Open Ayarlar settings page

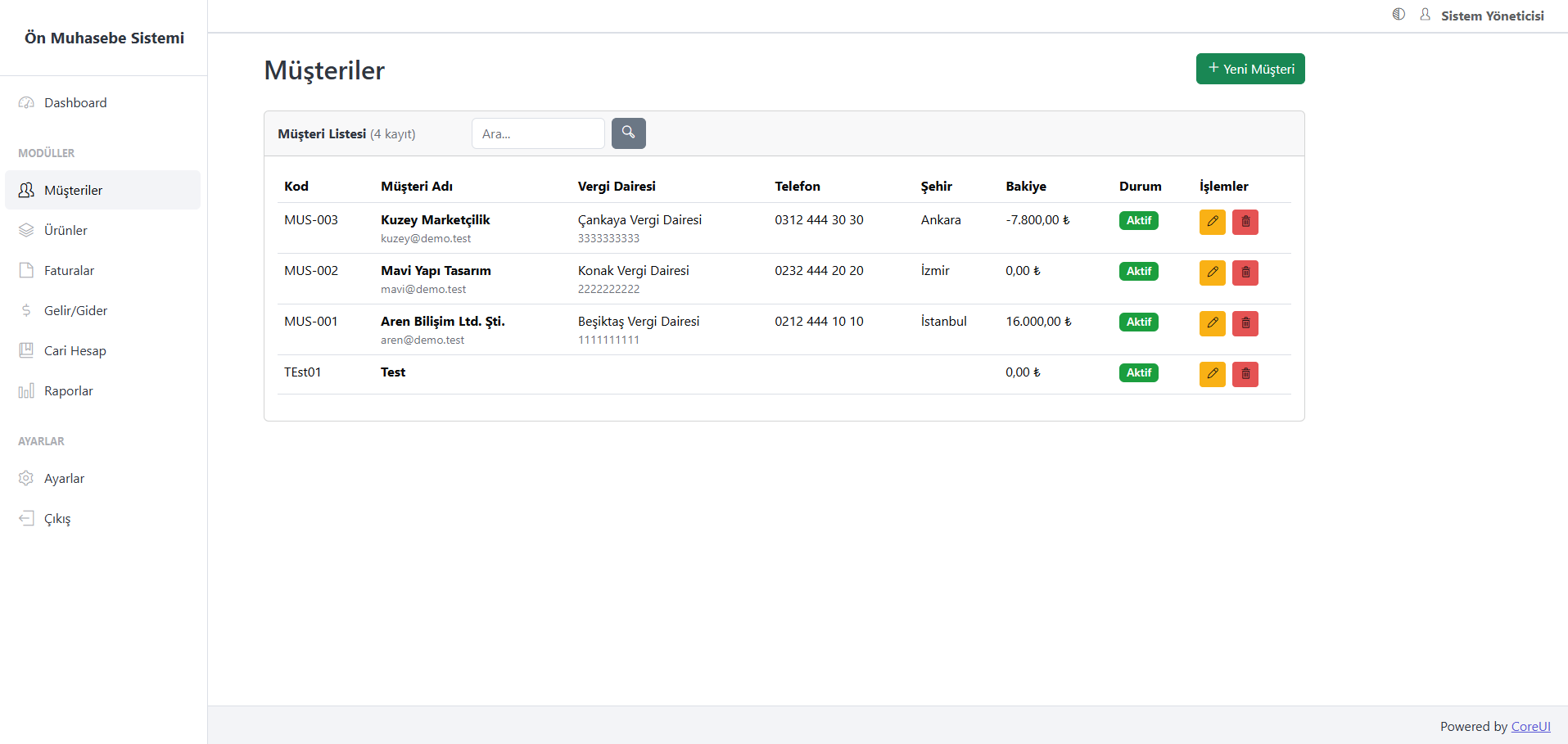(x=102, y=478)
